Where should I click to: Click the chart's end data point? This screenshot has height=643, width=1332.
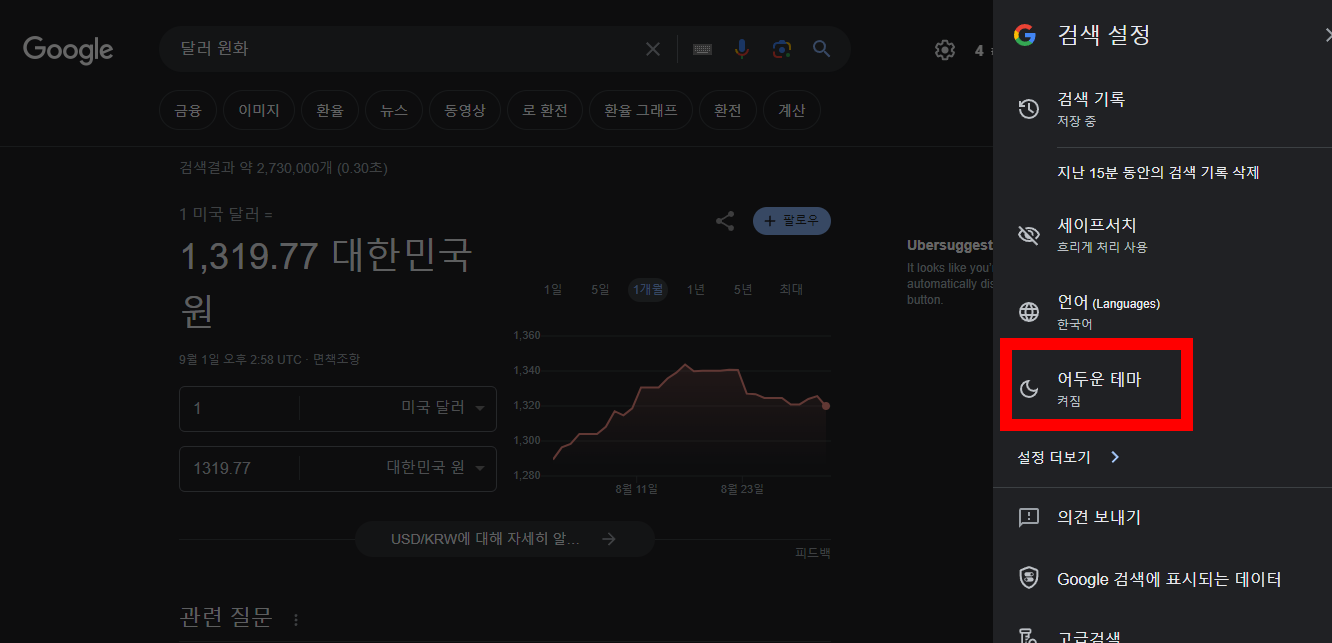(x=826, y=406)
